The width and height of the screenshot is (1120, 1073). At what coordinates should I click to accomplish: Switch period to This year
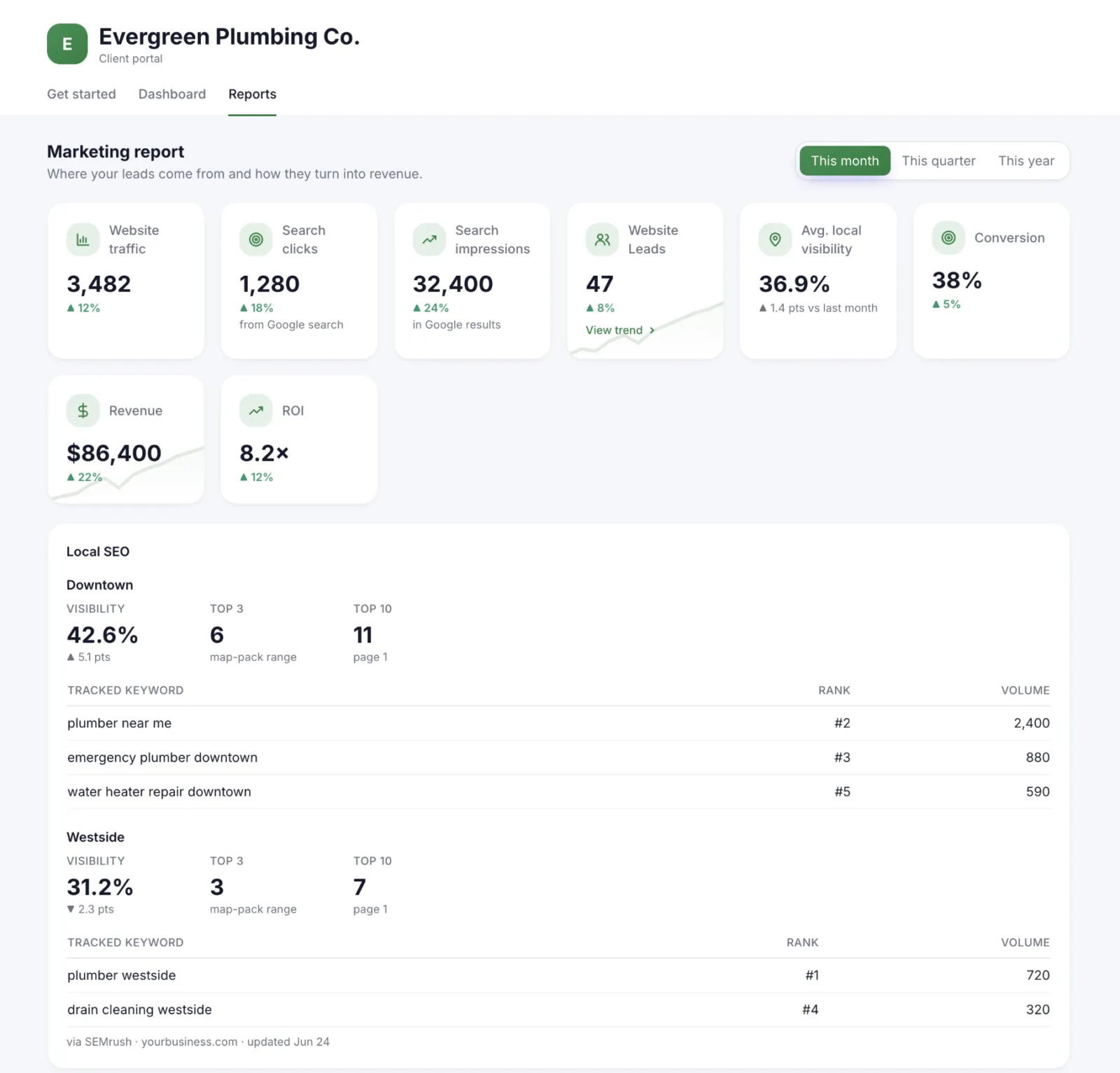pos(1025,161)
